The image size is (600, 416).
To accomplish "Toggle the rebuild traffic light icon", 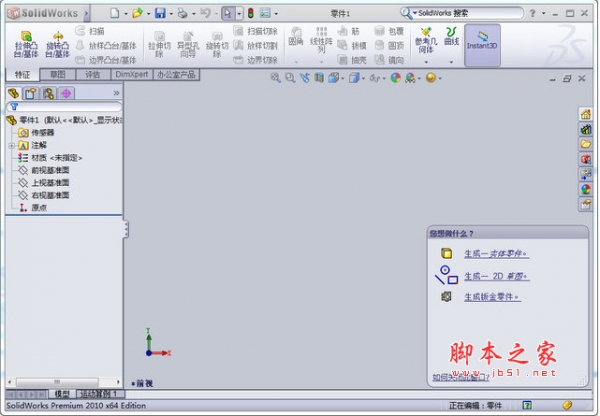I will point(250,13).
